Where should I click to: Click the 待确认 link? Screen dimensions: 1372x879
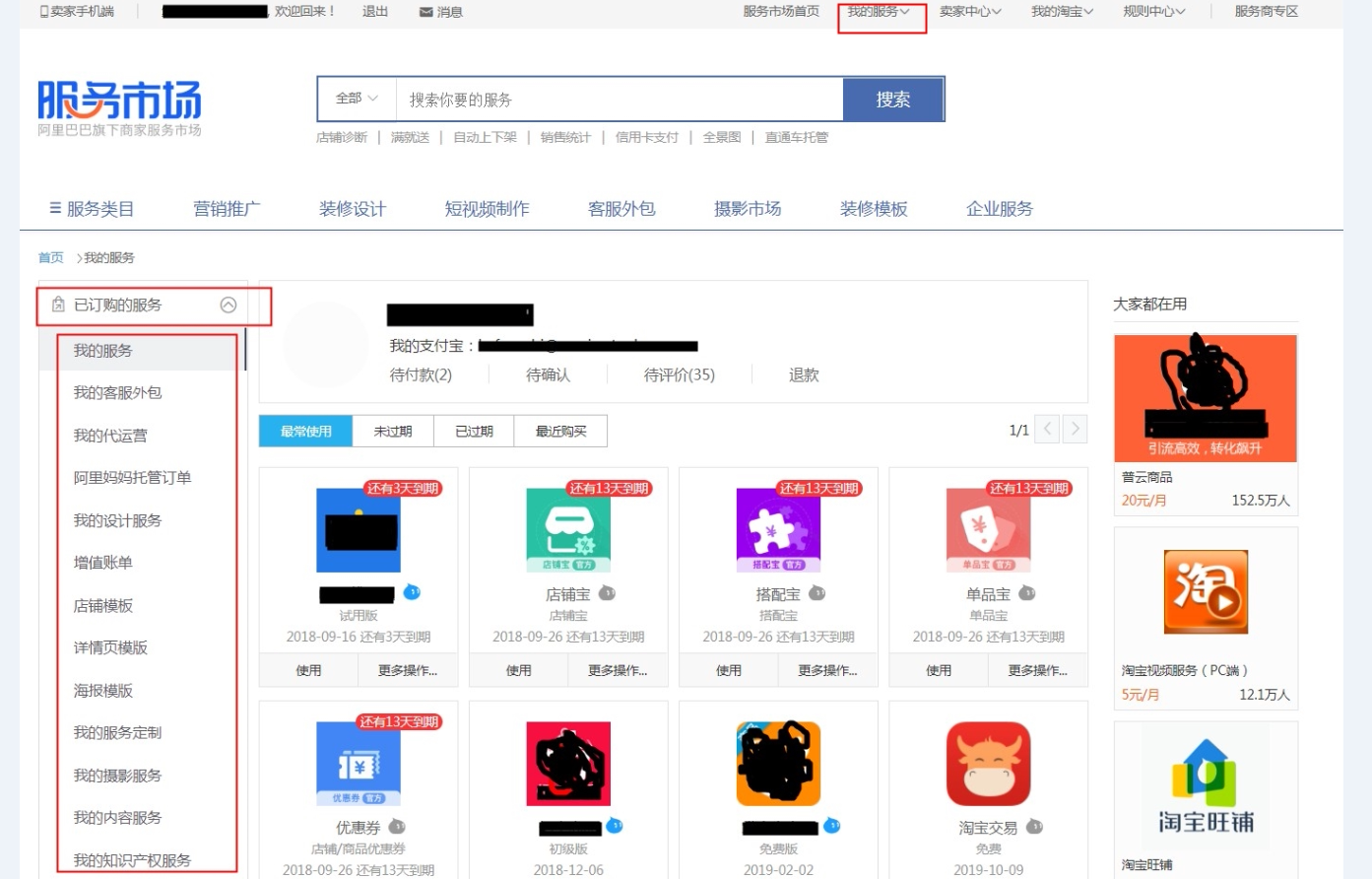click(x=548, y=374)
